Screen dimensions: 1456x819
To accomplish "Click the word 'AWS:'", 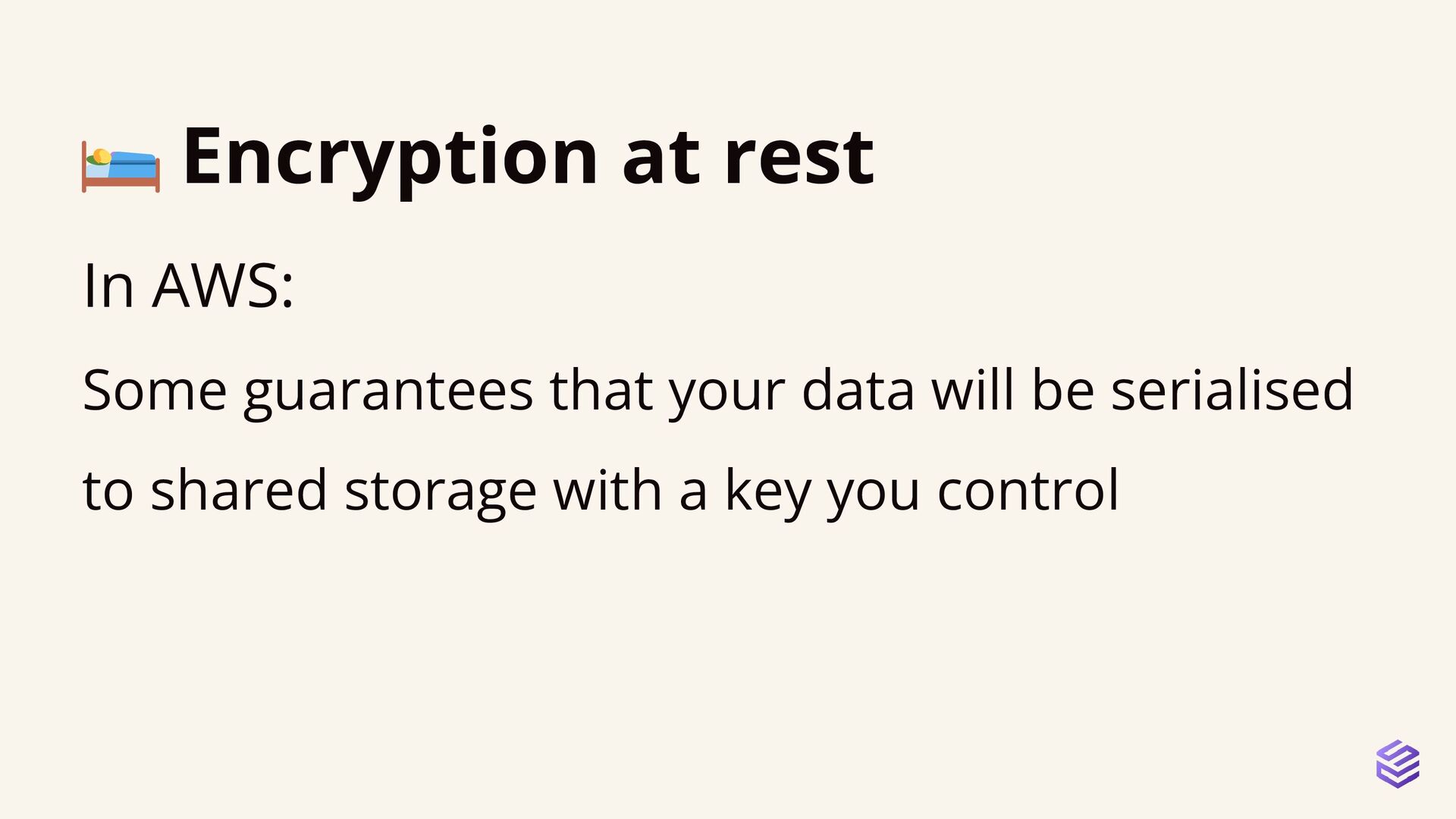I will click(x=224, y=285).
